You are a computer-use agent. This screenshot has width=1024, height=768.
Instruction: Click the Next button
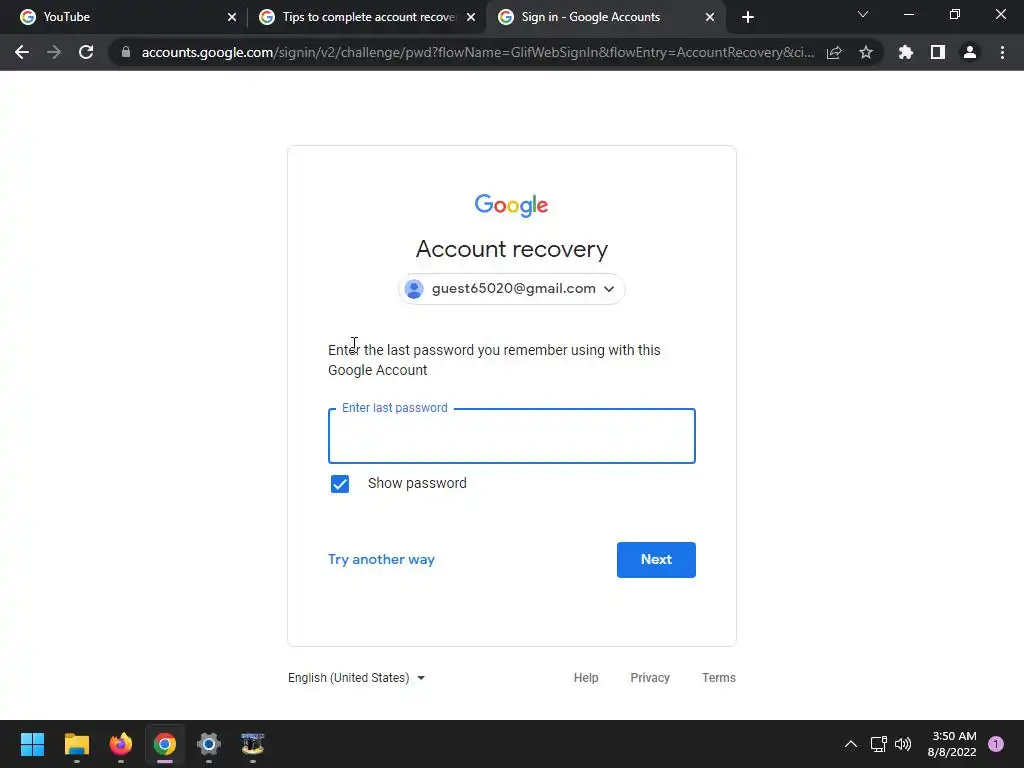point(656,560)
